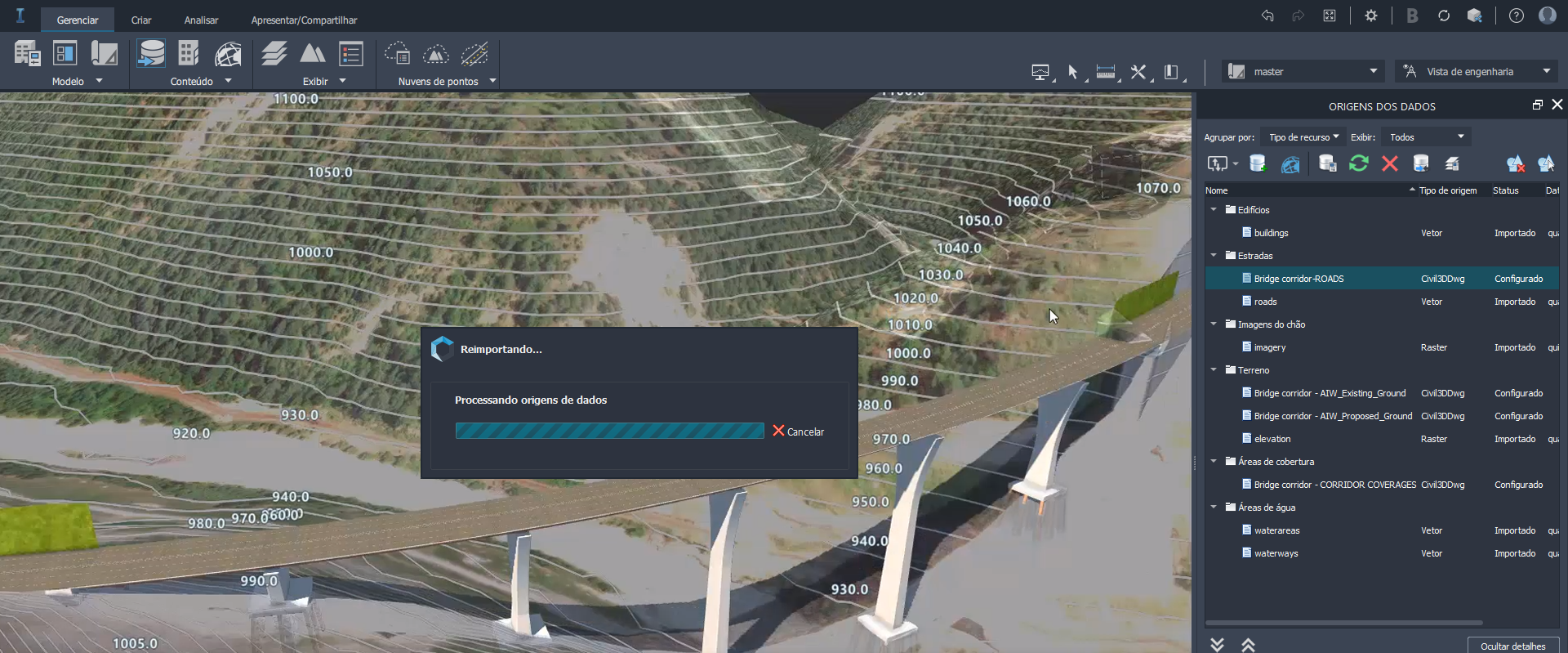The image size is (1568, 653).
Task: Click the BIM 360 'B' icon
Action: 1412,16
